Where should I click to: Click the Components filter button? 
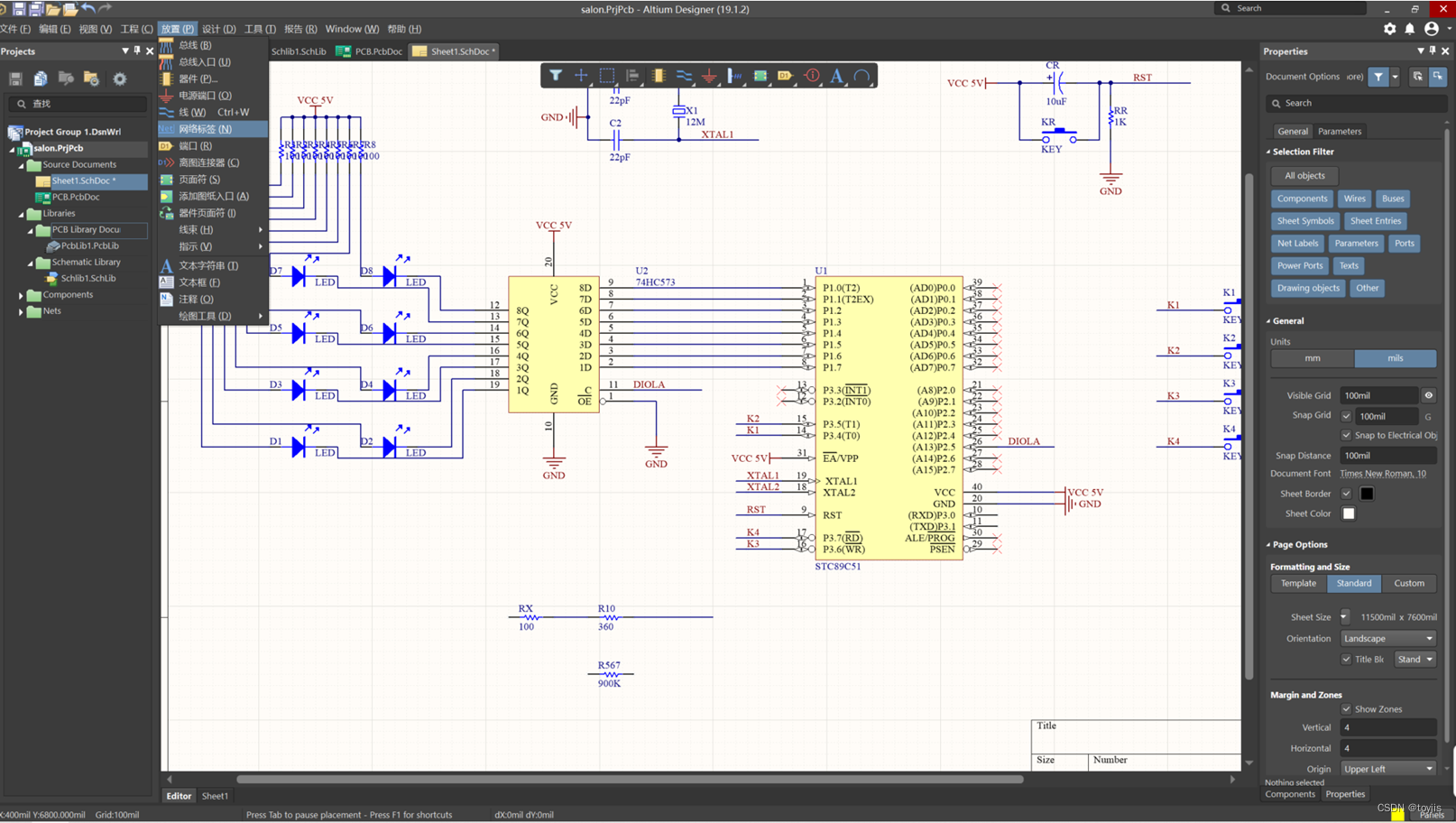tap(1302, 199)
